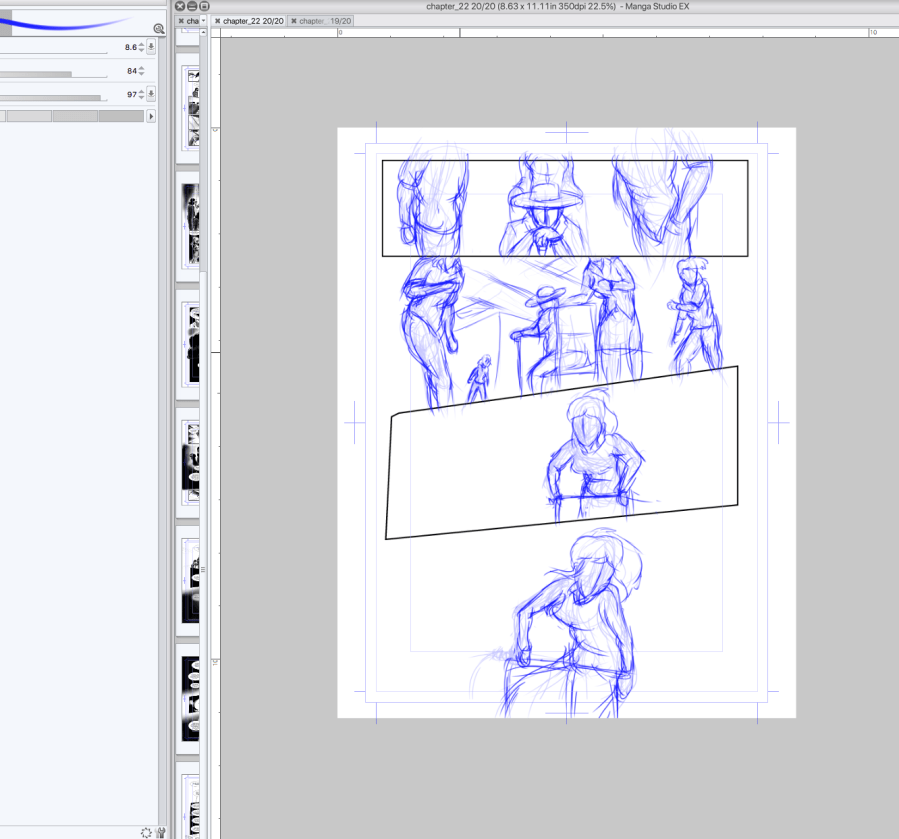
Task: Adjust the stepper for the 8.6 value
Action: 141,47
